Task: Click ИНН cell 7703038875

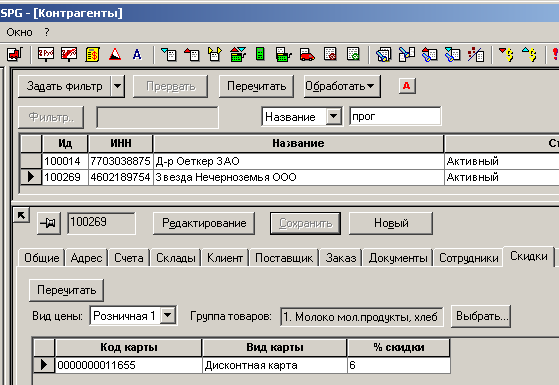Action: coord(120,161)
